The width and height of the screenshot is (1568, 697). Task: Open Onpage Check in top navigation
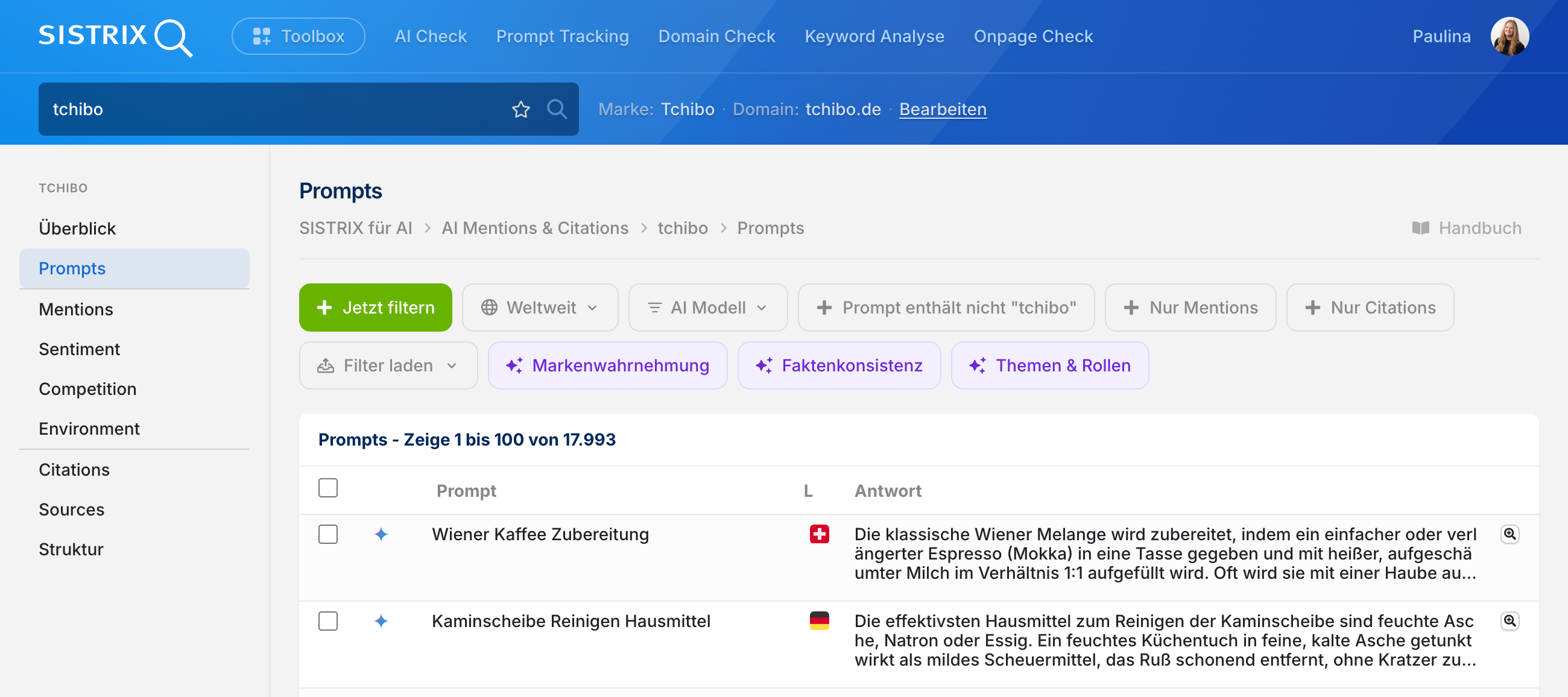coord(1033,37)
